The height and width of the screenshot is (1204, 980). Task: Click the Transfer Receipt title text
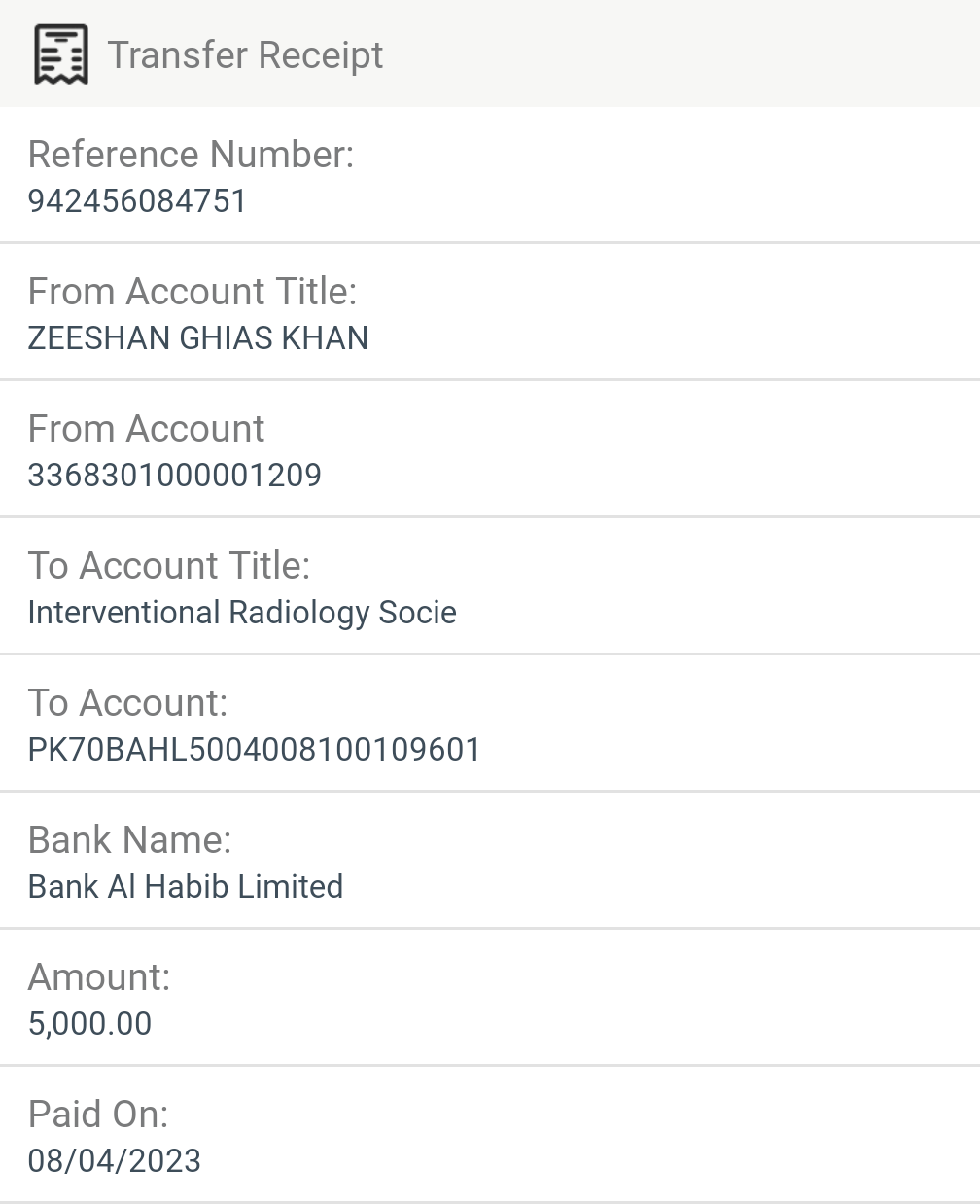[x=245, y=55]
